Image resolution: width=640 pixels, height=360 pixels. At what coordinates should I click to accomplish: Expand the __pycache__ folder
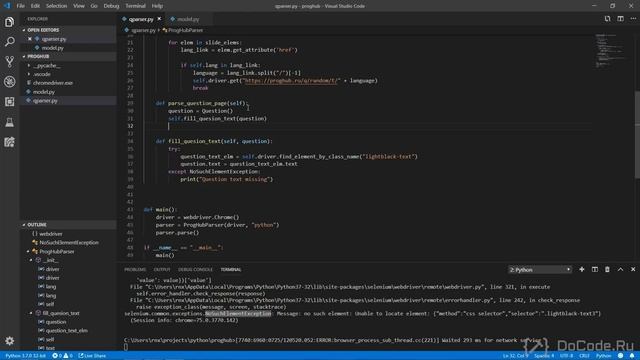[29, 65]
